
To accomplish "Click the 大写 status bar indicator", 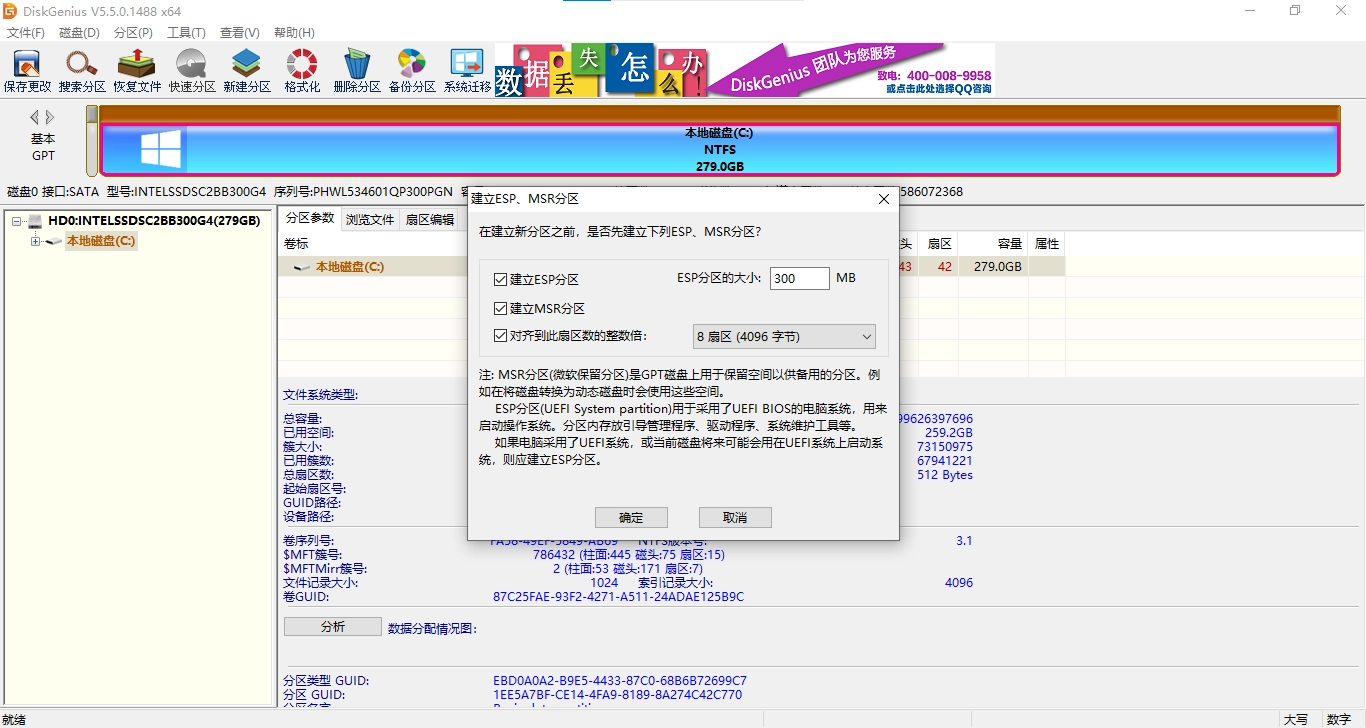I will (1296, 720).
